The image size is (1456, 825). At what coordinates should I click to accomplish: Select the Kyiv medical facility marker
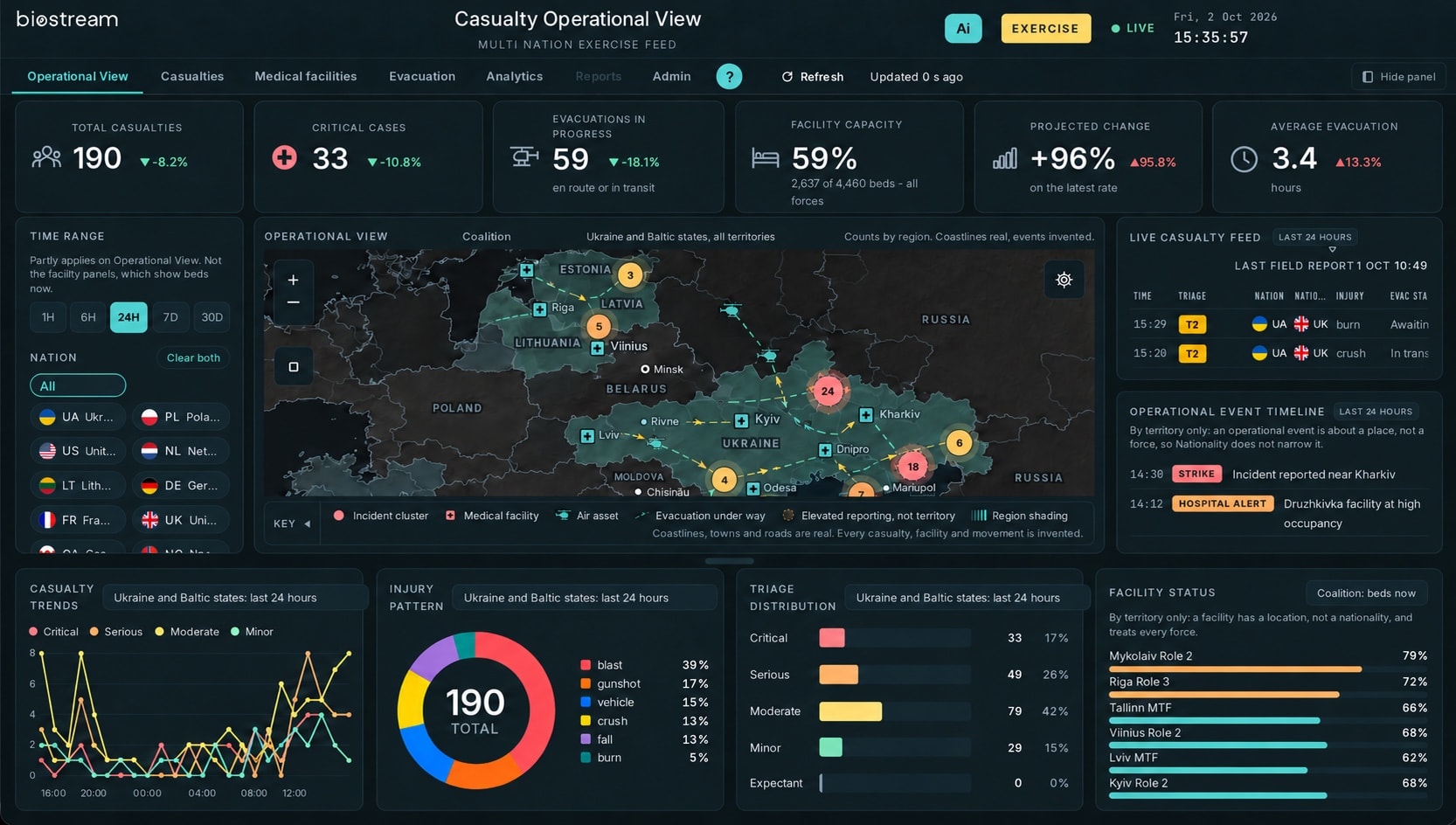741,421
